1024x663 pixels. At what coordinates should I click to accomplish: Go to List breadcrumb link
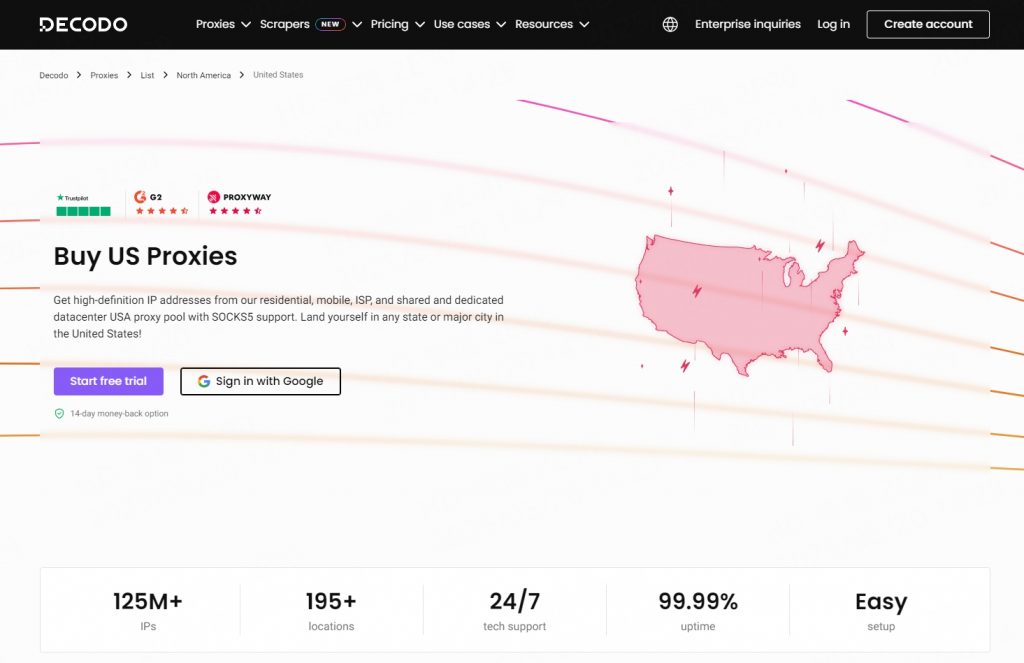[148, 75]
